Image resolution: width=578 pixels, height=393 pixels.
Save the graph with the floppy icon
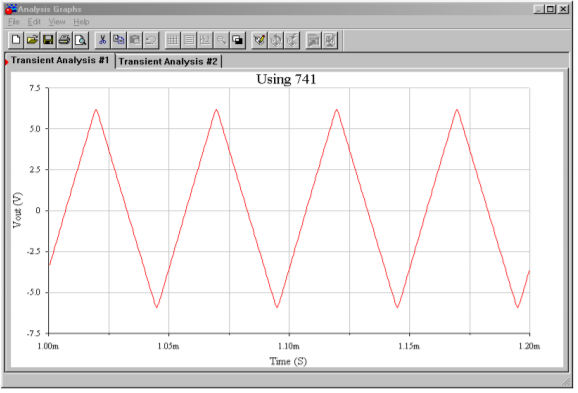pyautogui.click(x=48, y=39)
